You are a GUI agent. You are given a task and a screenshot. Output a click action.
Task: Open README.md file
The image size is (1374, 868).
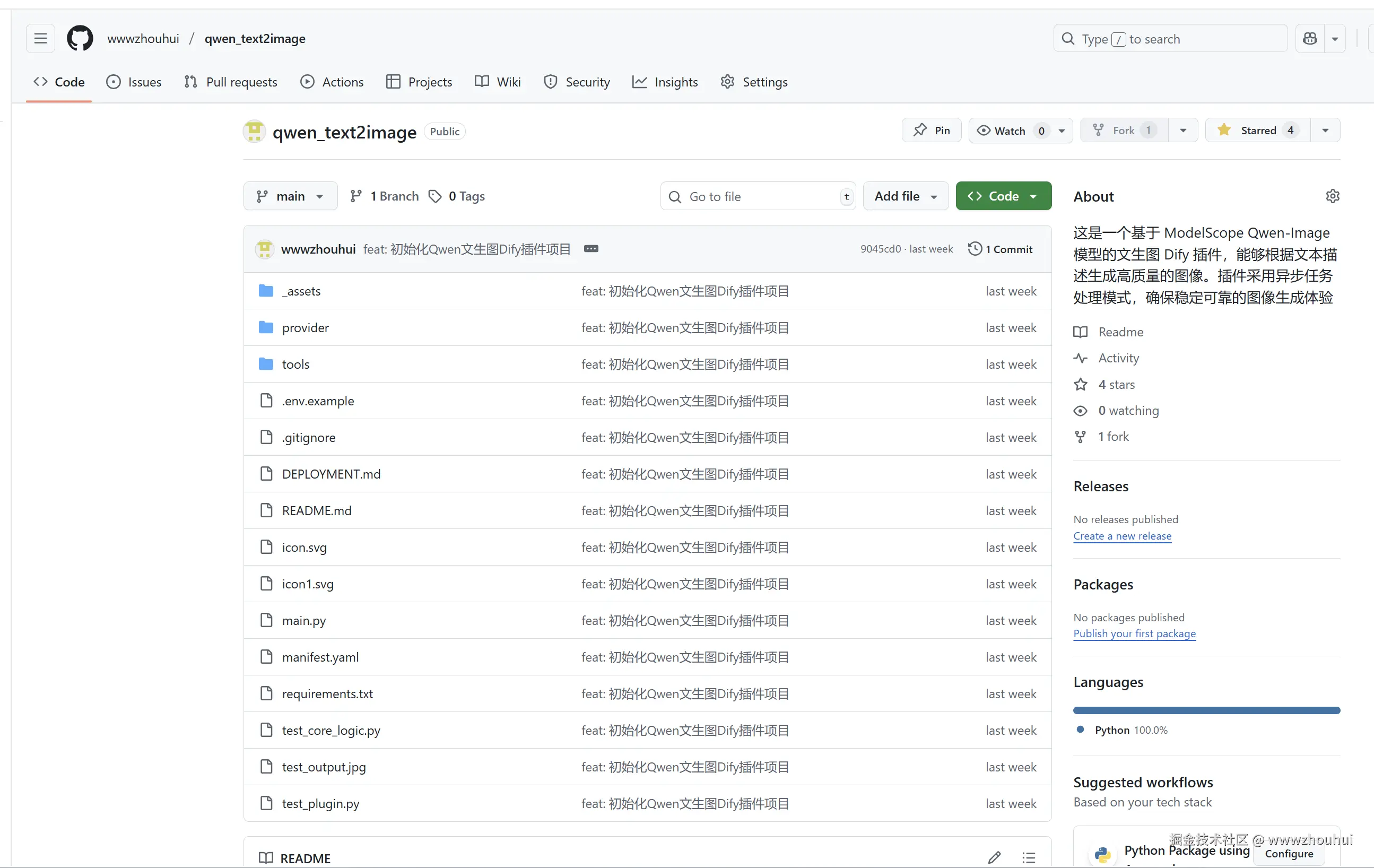point(317,511)
